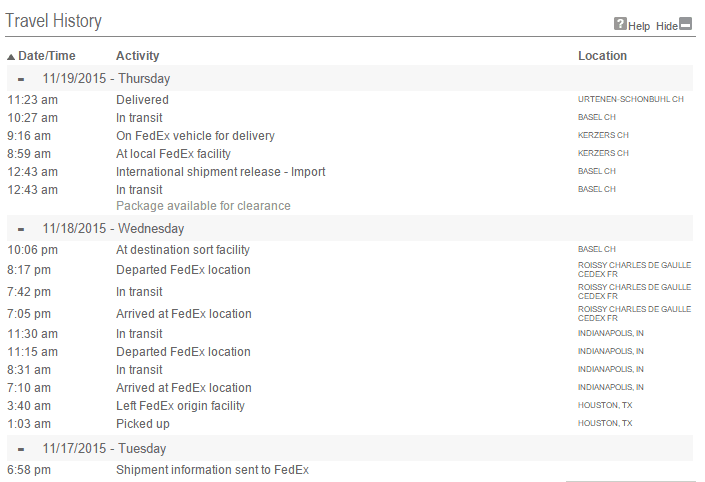Click the Help question mark icon

tap(620, 23)
